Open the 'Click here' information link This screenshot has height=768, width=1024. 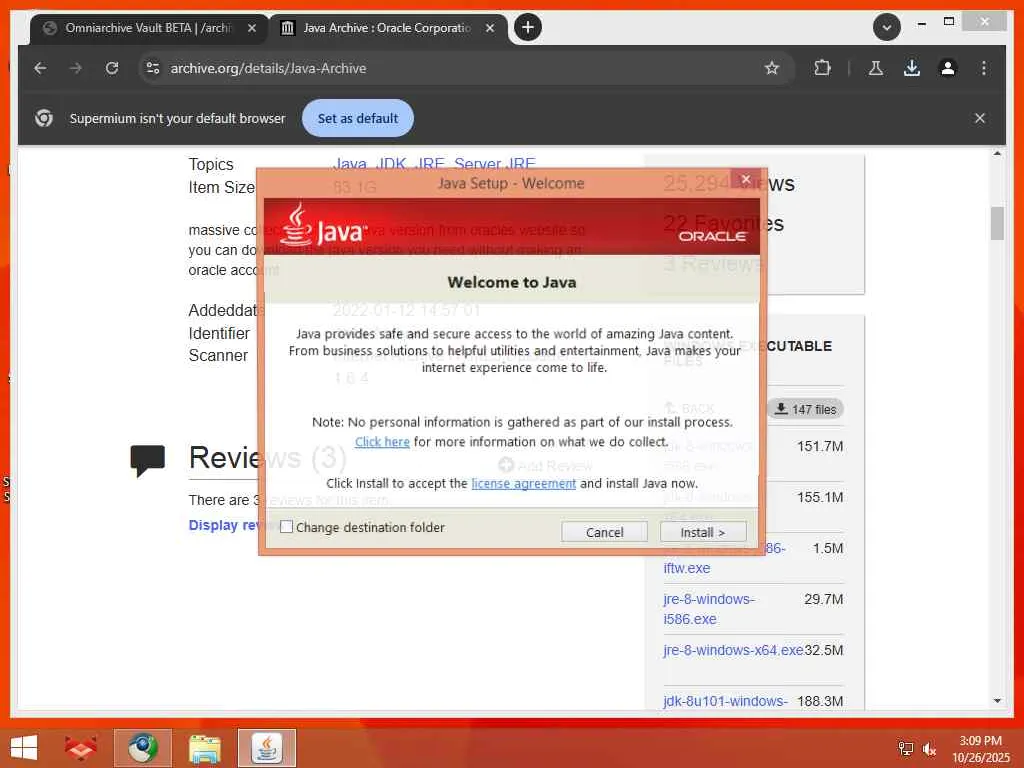click(x=382, y=441)
